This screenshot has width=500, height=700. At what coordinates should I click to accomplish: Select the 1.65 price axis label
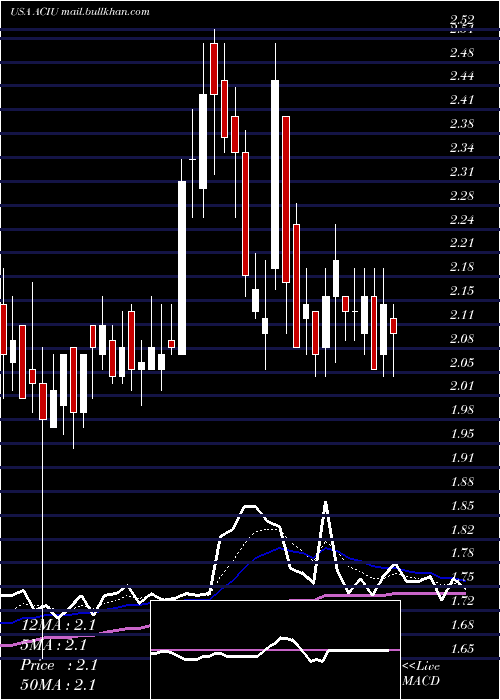[x=461, y=649]
